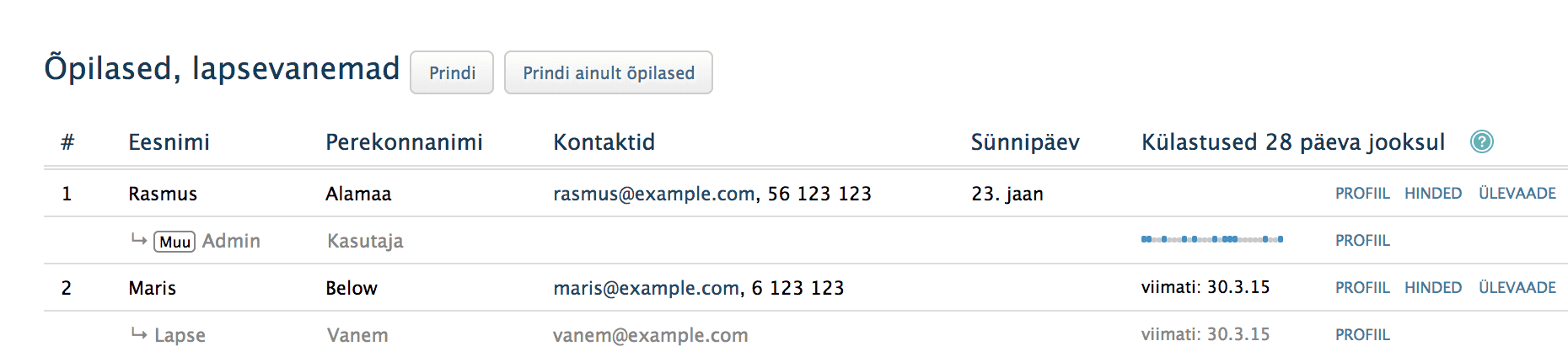Open Maris Below's PROFIIL link
Screen dimensions: 1568x357
(1361, 288)
